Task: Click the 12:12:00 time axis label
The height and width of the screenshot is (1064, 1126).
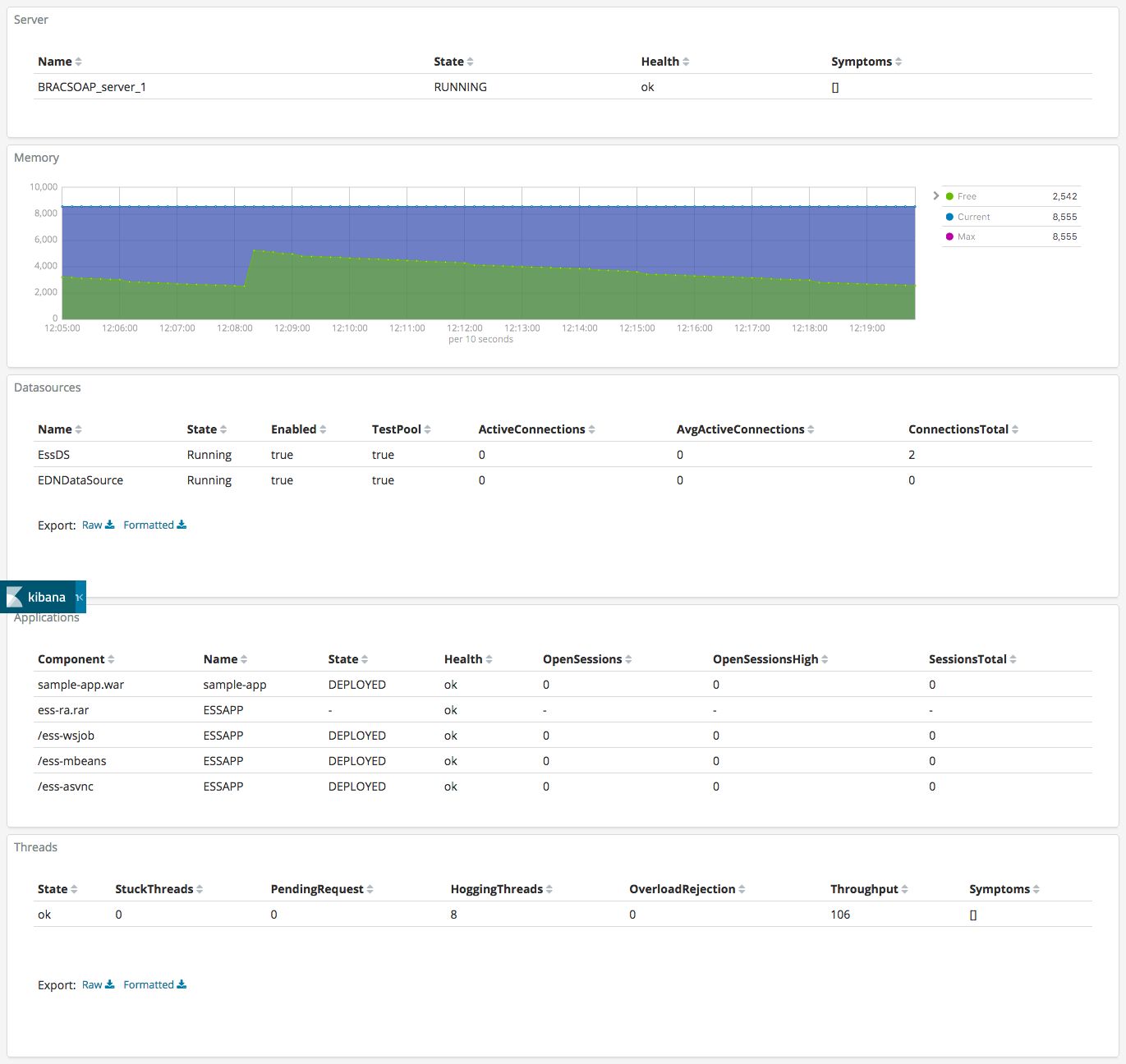Action: (464, 328)
